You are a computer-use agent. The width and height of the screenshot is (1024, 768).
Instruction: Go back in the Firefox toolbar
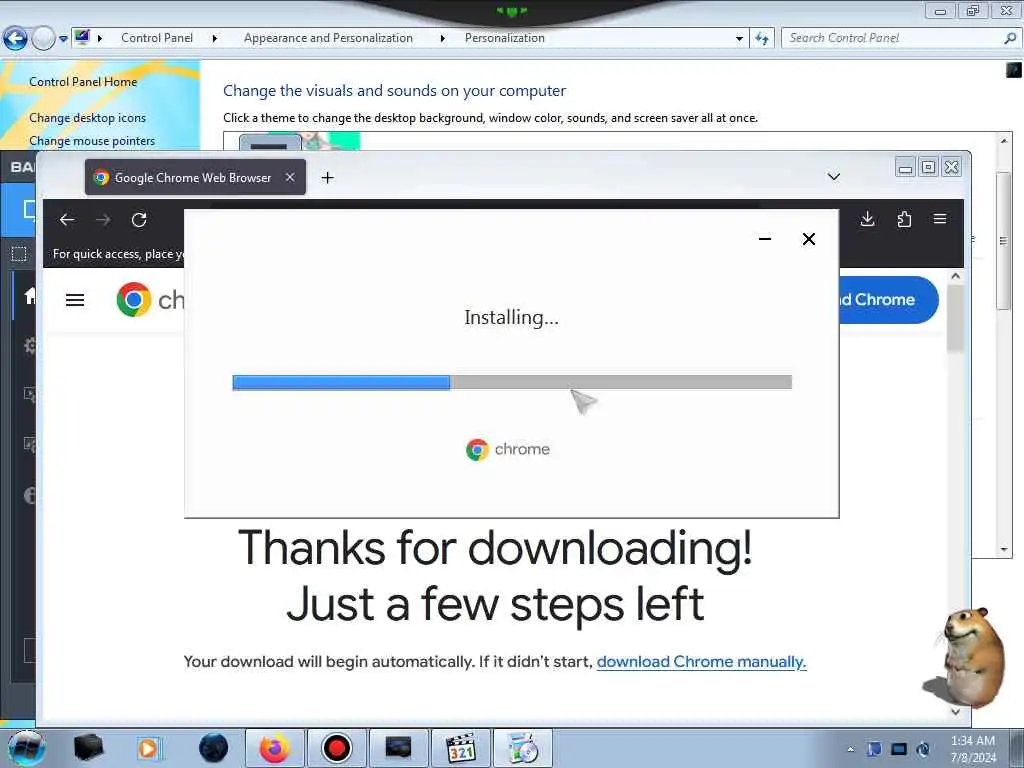point(67,220)
